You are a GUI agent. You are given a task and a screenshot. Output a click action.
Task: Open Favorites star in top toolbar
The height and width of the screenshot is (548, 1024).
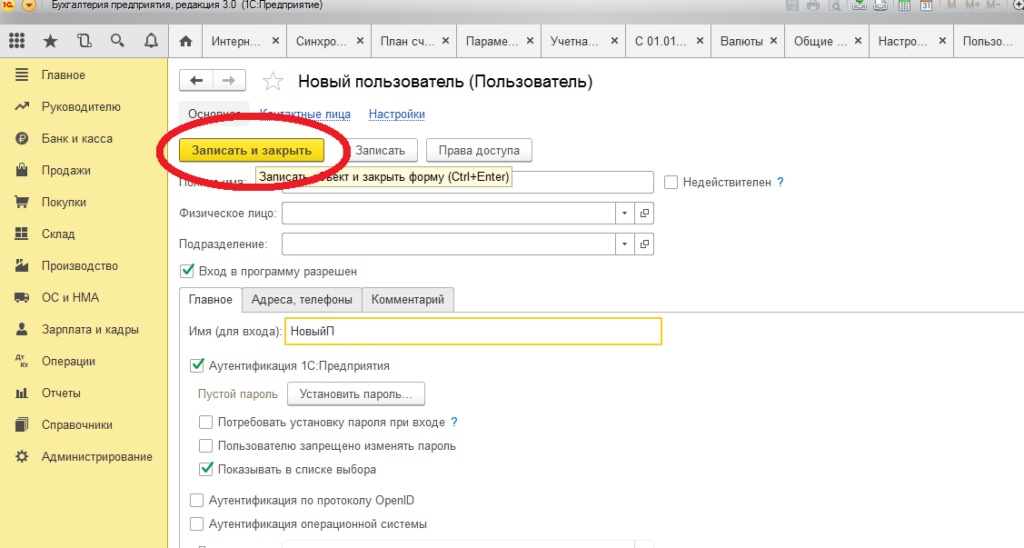click(49, 41)
